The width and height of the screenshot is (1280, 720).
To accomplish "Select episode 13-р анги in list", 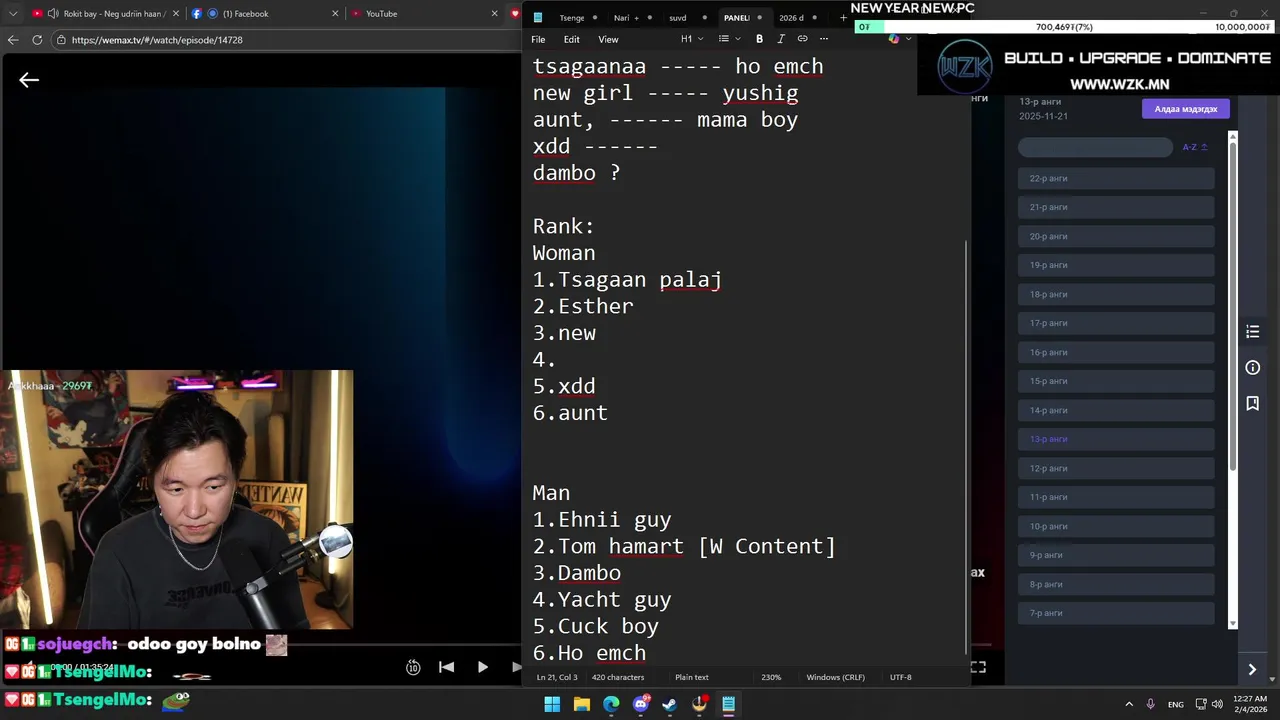I will [x=1116, y=439].
